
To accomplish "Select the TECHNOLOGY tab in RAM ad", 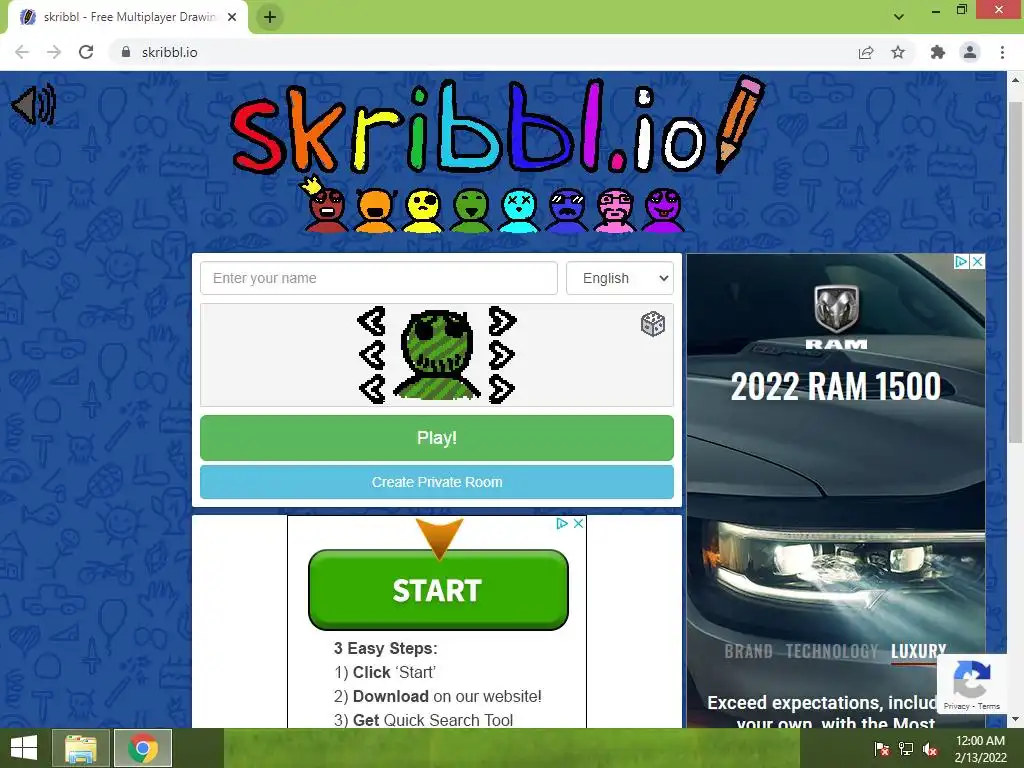I will coord(832,651).
